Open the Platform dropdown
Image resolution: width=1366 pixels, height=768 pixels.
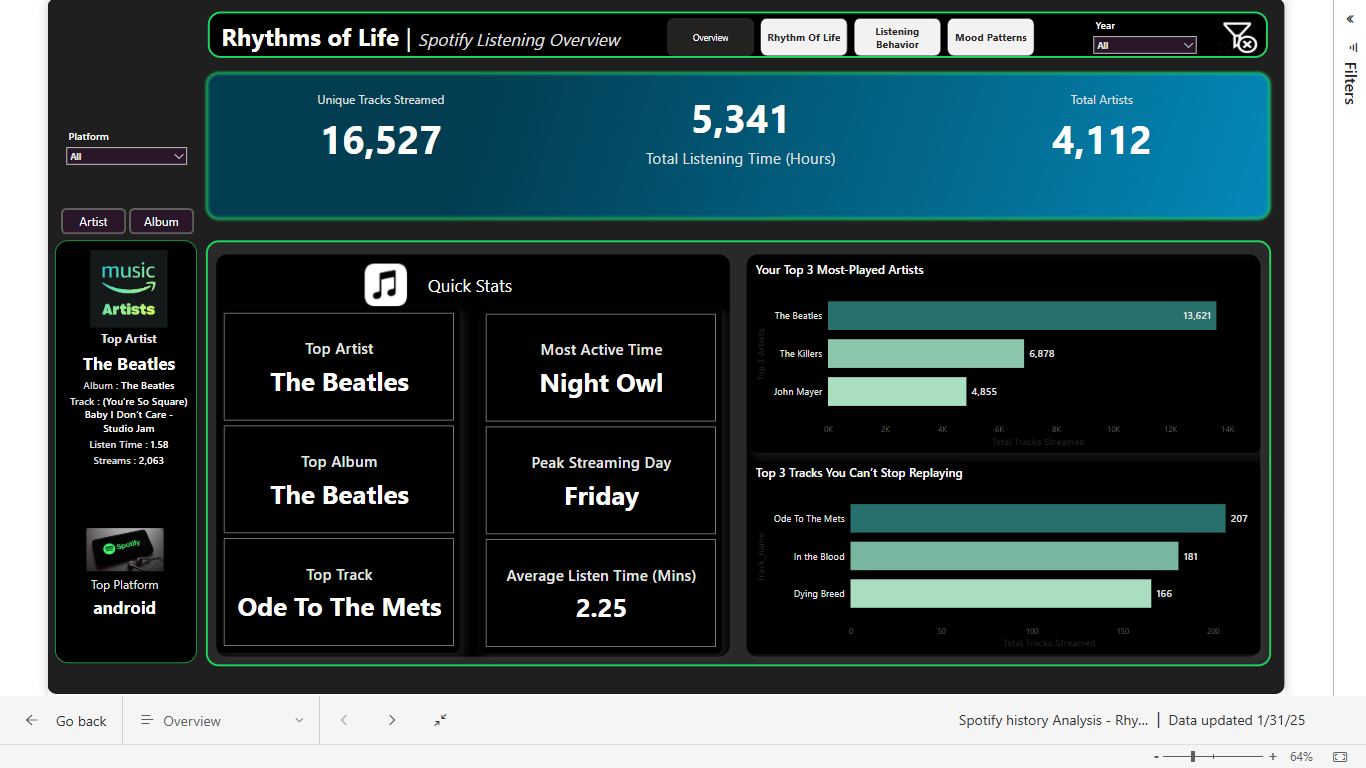(126, 156)
